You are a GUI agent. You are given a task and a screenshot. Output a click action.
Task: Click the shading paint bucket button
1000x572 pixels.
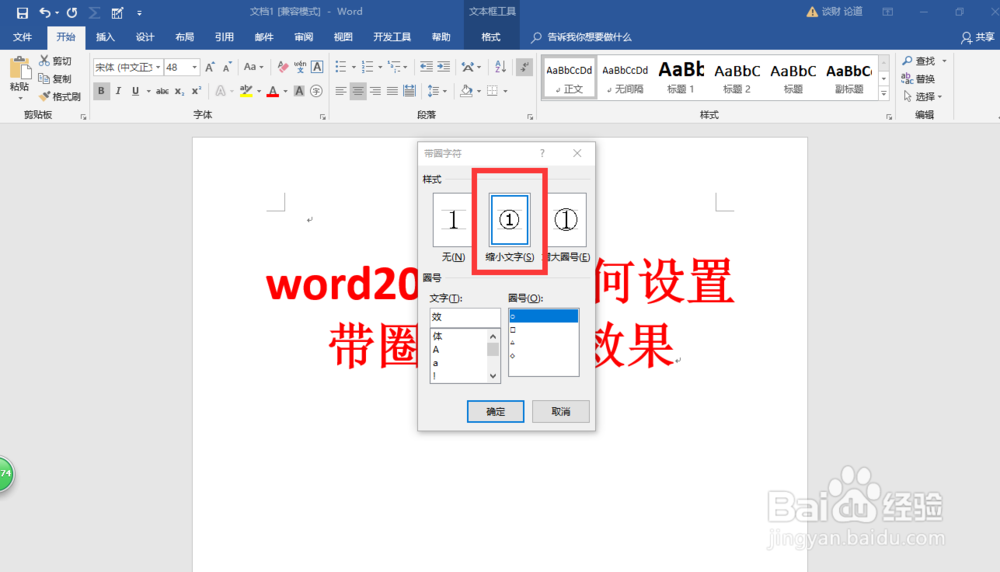click(466, 91)
